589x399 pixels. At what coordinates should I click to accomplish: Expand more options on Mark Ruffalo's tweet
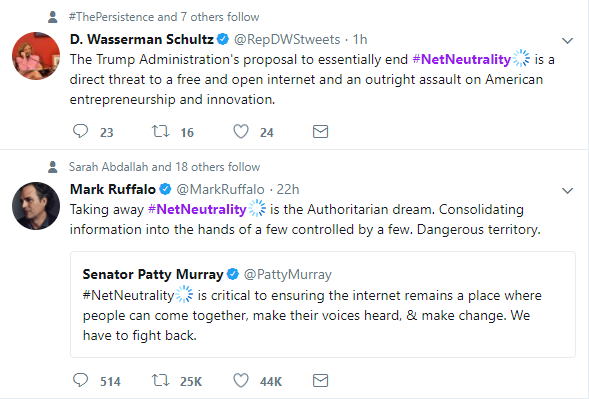coord(567,190)
